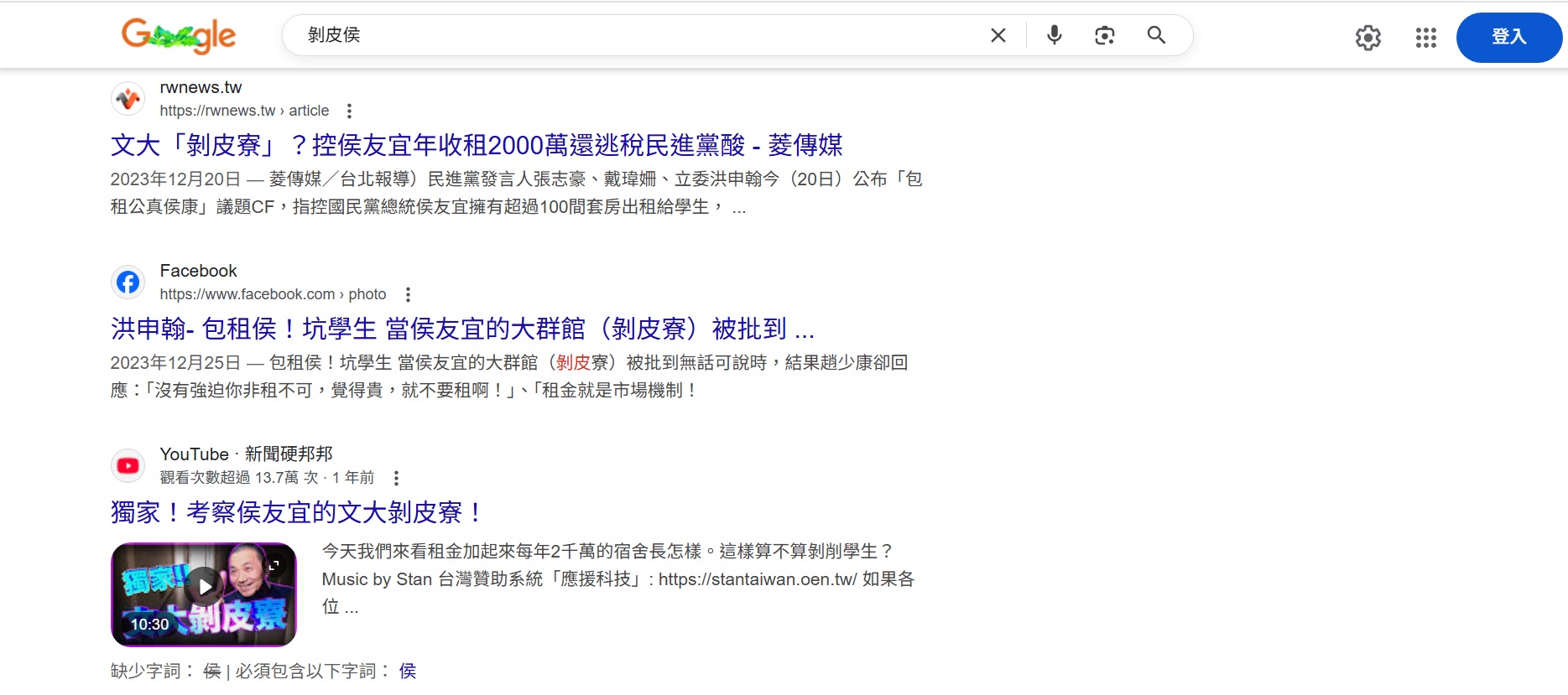
Task: Clear the search box with X
Action: click(x=998, y=35)
